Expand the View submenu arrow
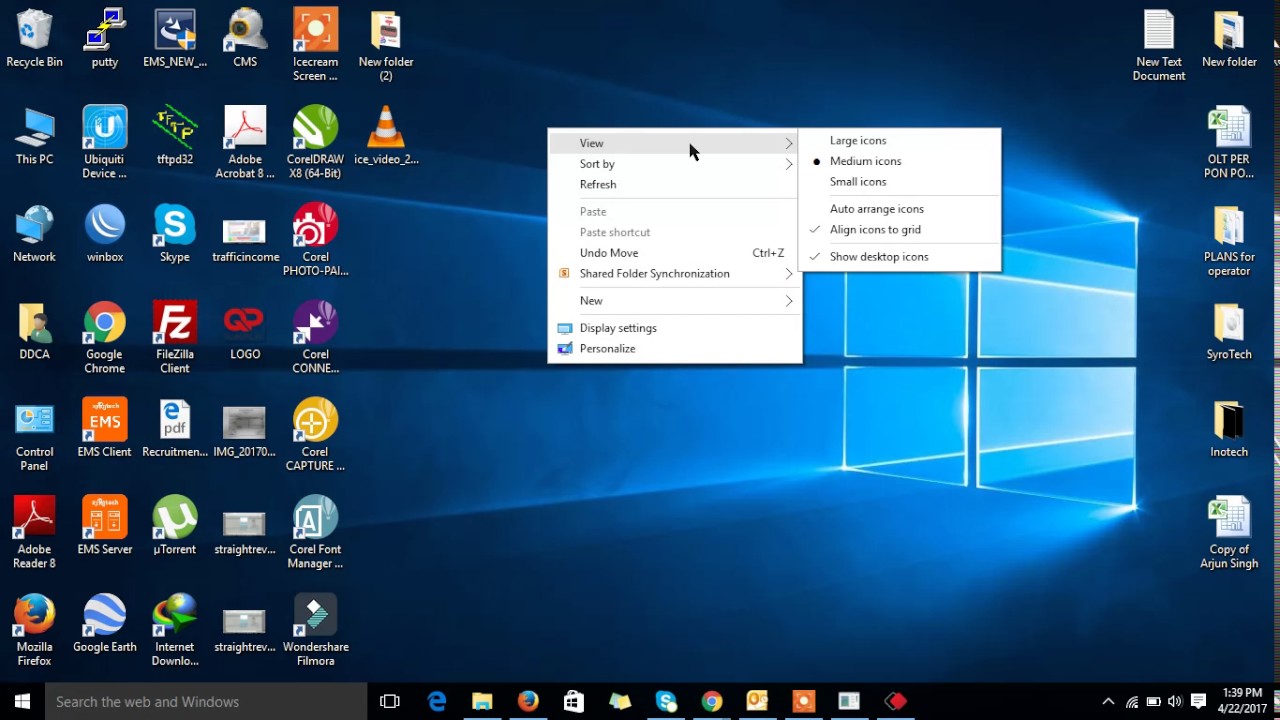This screenshot has width=1280, height=720. coord(788,143)
